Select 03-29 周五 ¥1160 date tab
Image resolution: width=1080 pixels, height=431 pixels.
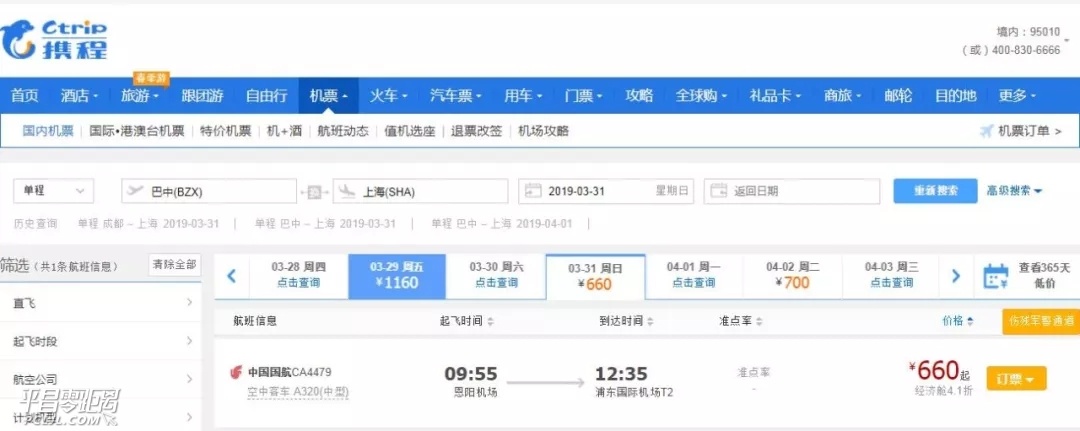397,276
